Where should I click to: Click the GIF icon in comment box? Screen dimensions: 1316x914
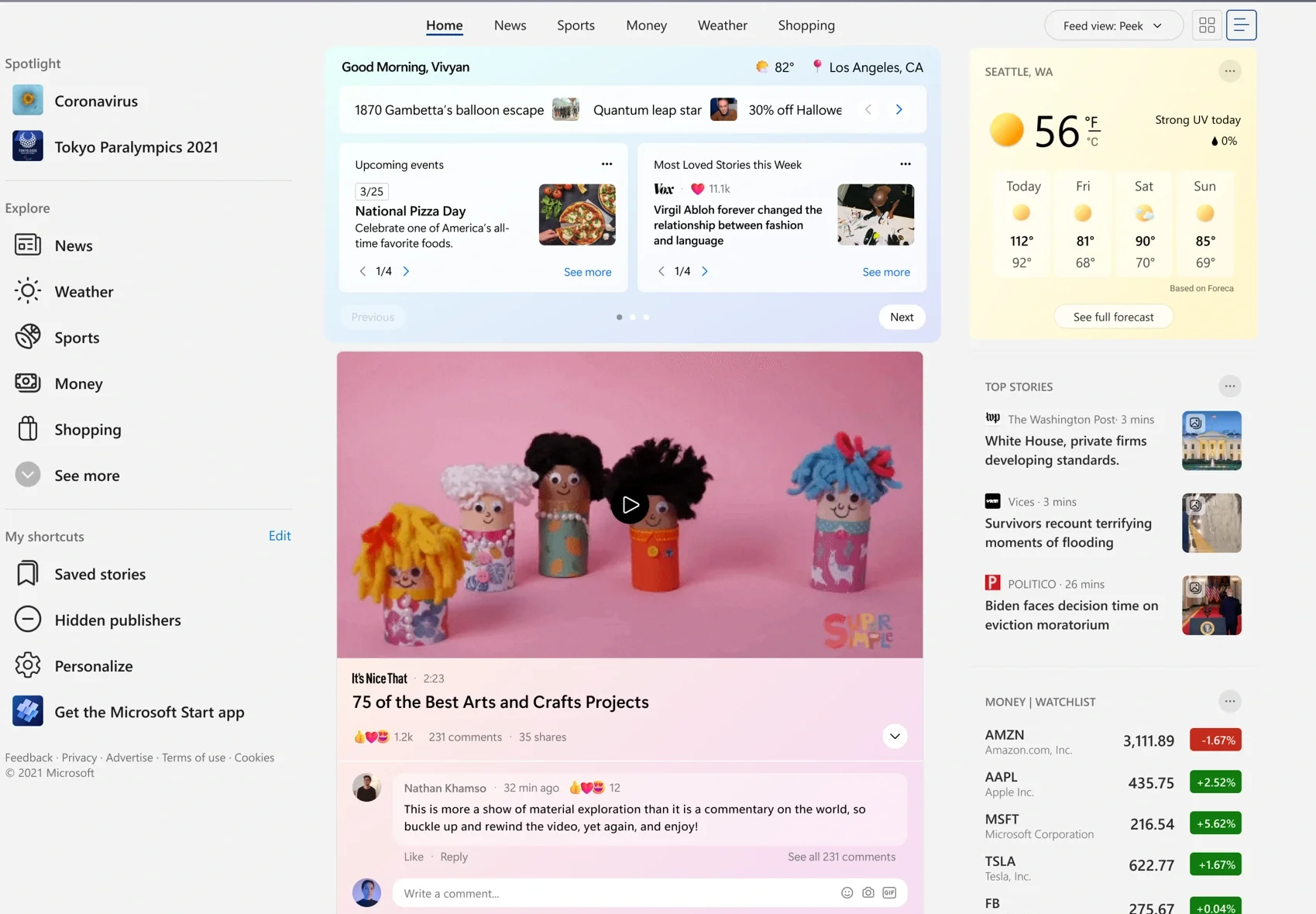[889, 892]
